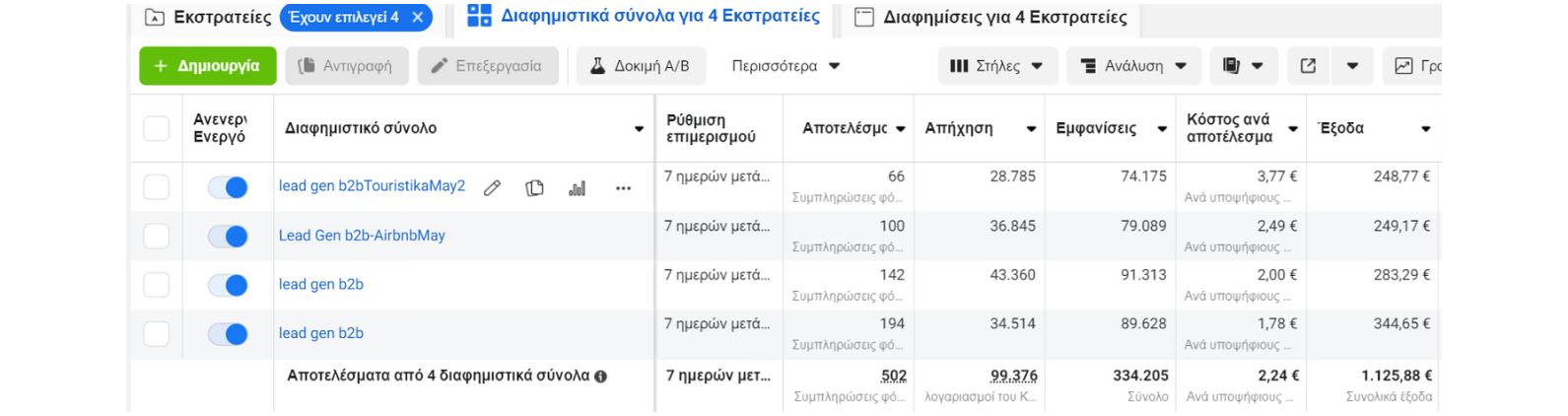Click the cost per result 3,77 €
1568x416 pixels.
point(1277,176)
